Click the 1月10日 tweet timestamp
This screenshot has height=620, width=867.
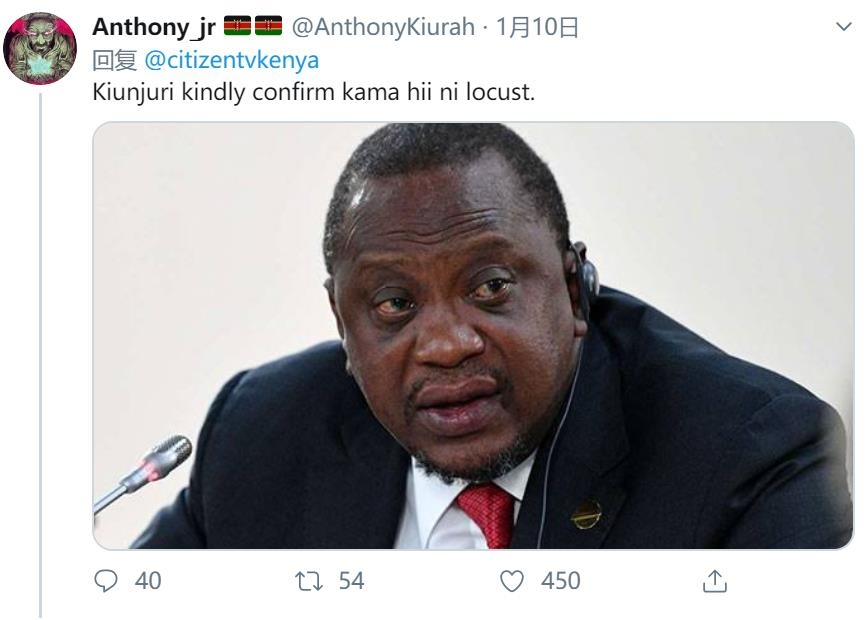tap(536, 27)
